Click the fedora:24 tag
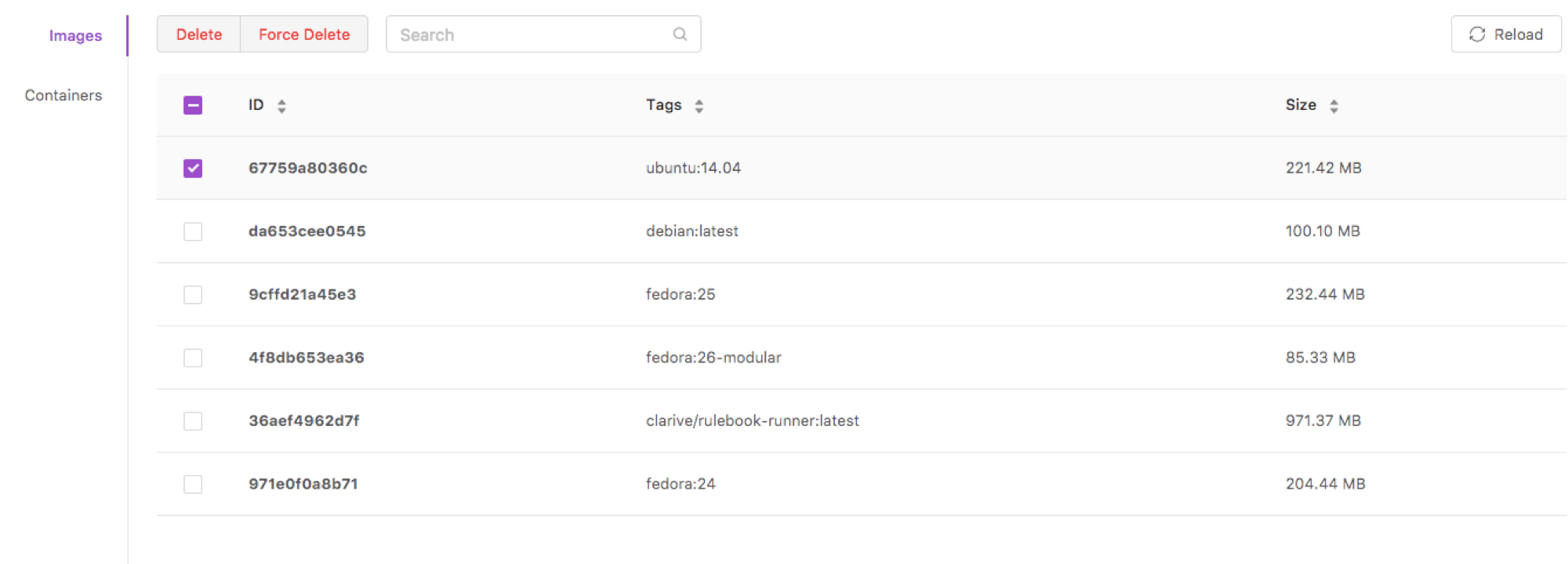Screen dimensions: 1568x564 (681, 484)
